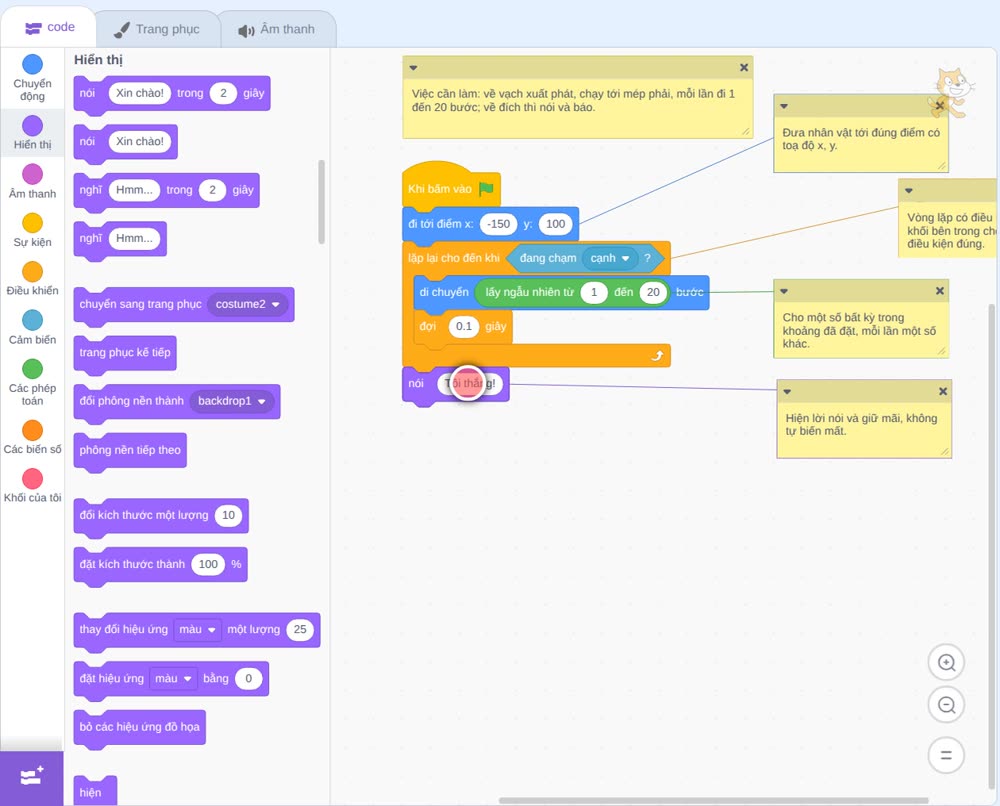Click the green flag on Khi bấm vào block
Viewport: 1000px width, 806px height.
point(487,188)
